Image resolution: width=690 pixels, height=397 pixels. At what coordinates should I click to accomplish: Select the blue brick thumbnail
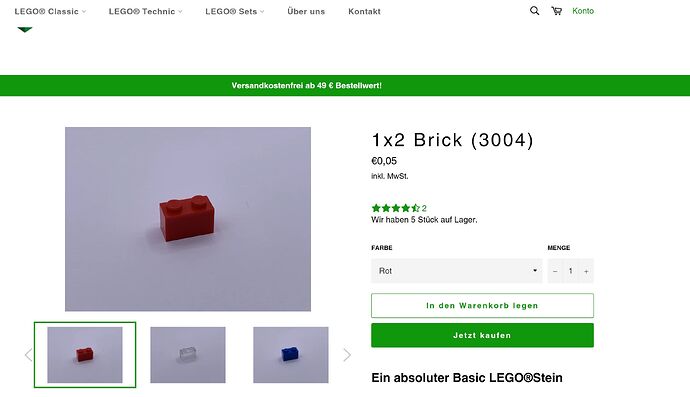point(290,355)
